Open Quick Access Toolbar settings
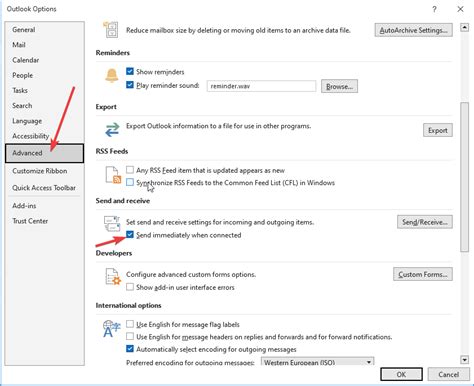Screen dimensions: 474x386 coord(44,188)
